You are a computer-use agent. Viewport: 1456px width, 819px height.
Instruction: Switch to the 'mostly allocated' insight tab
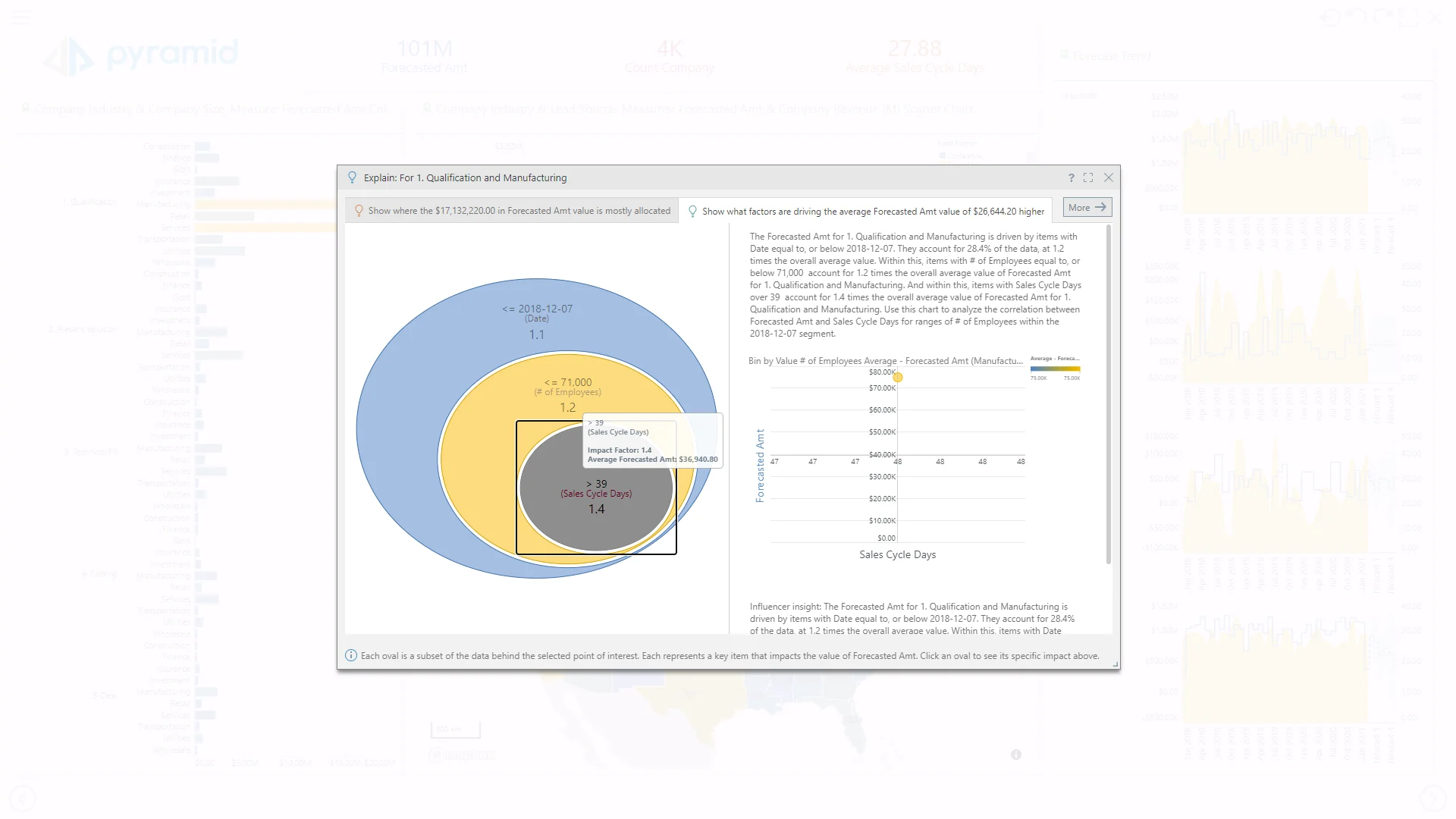[x=519, y=211]
